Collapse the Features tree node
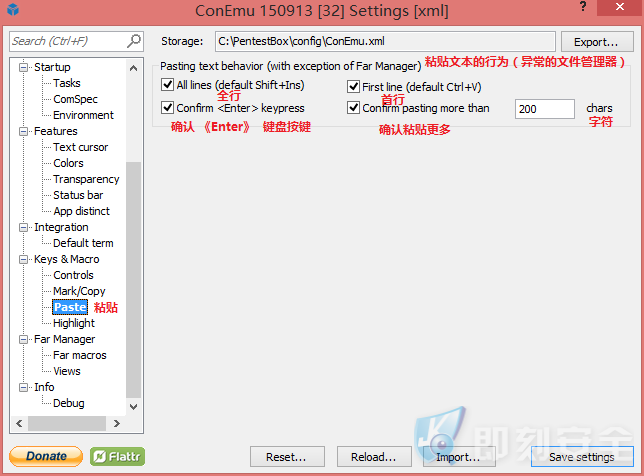The height and width of the screenshot is (476, 644). tap(24, 131)
